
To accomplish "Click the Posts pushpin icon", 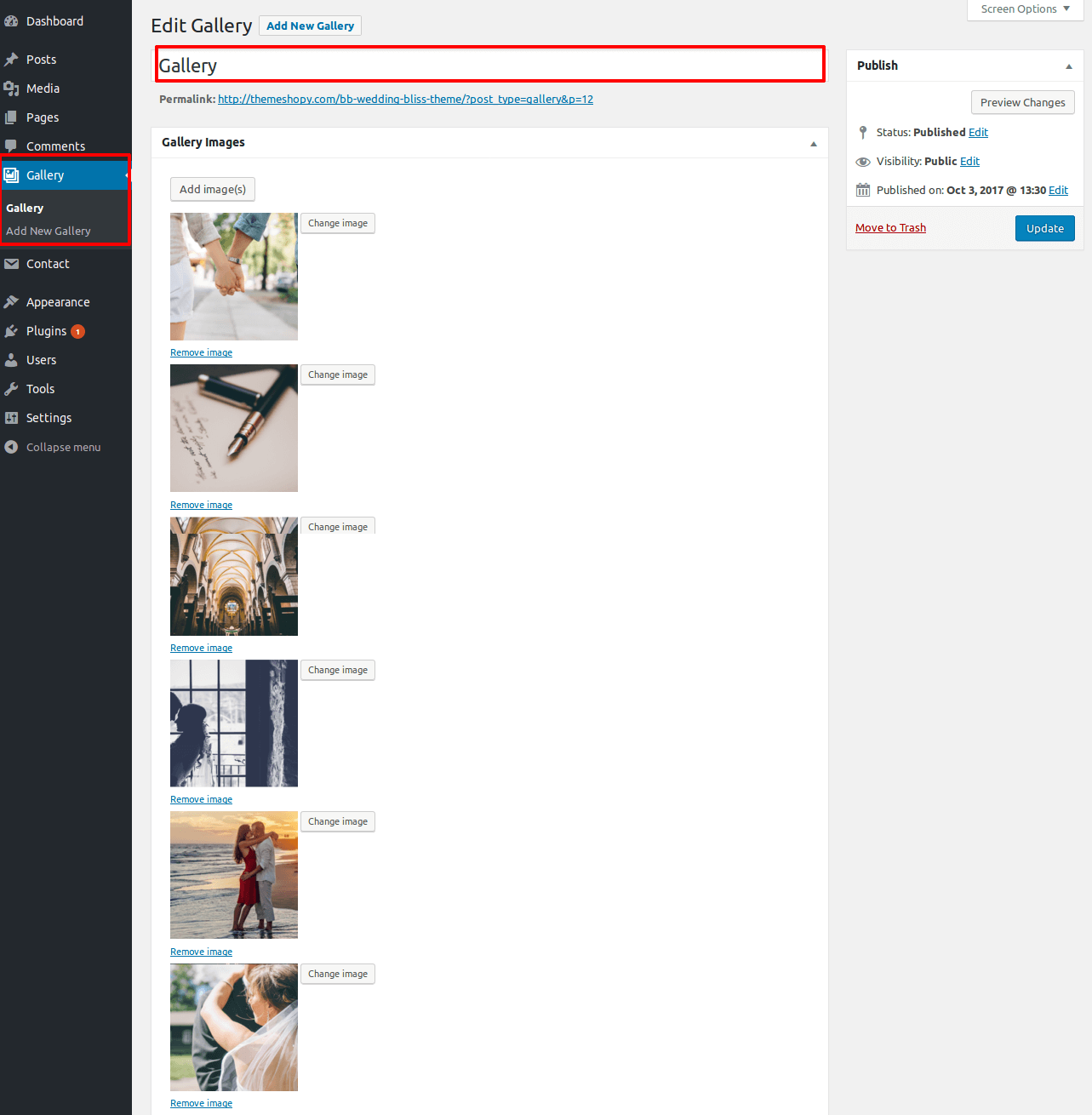I will pos(11,60).
